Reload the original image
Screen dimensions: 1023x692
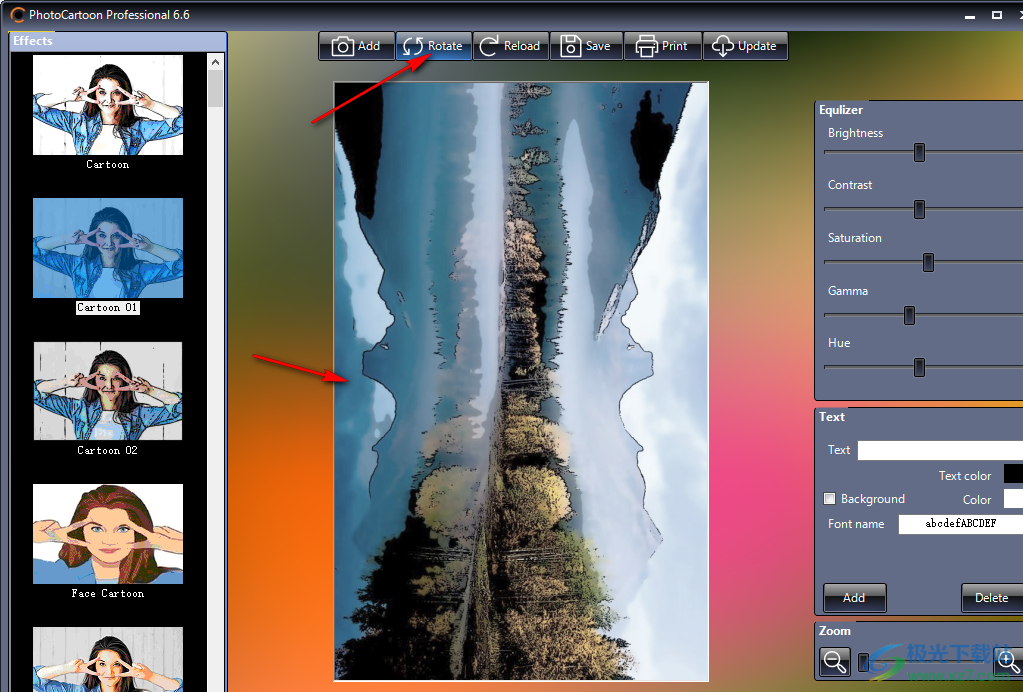point(511,46)
